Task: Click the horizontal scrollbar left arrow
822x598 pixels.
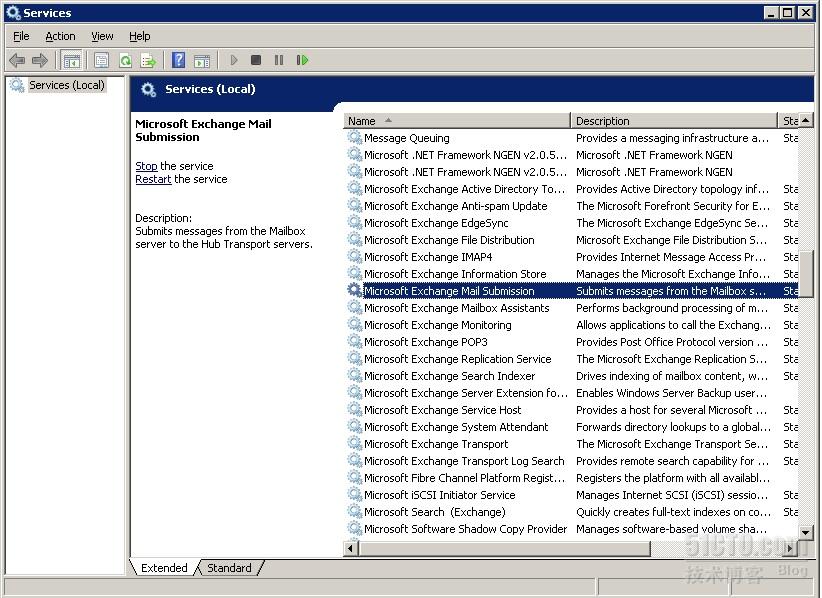Action: [x=351, y=548]
